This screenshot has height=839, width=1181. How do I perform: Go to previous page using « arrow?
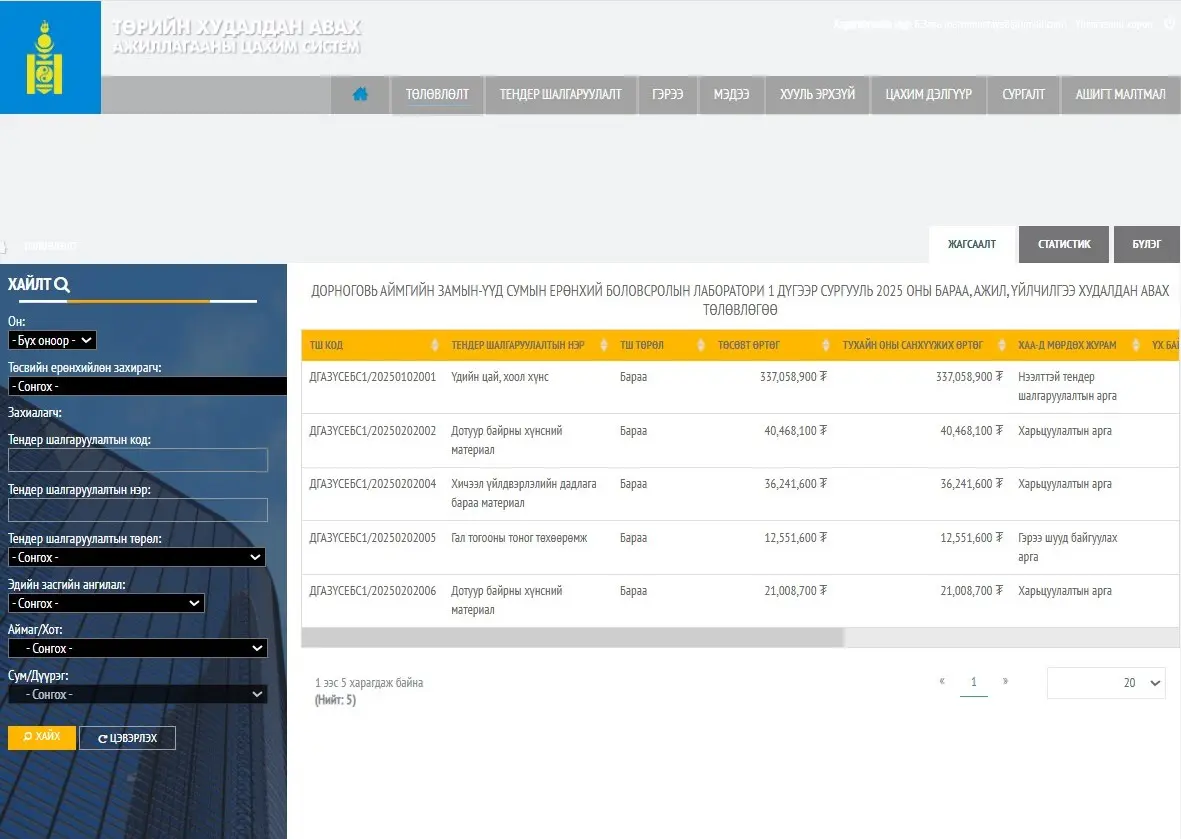[942, 681]
